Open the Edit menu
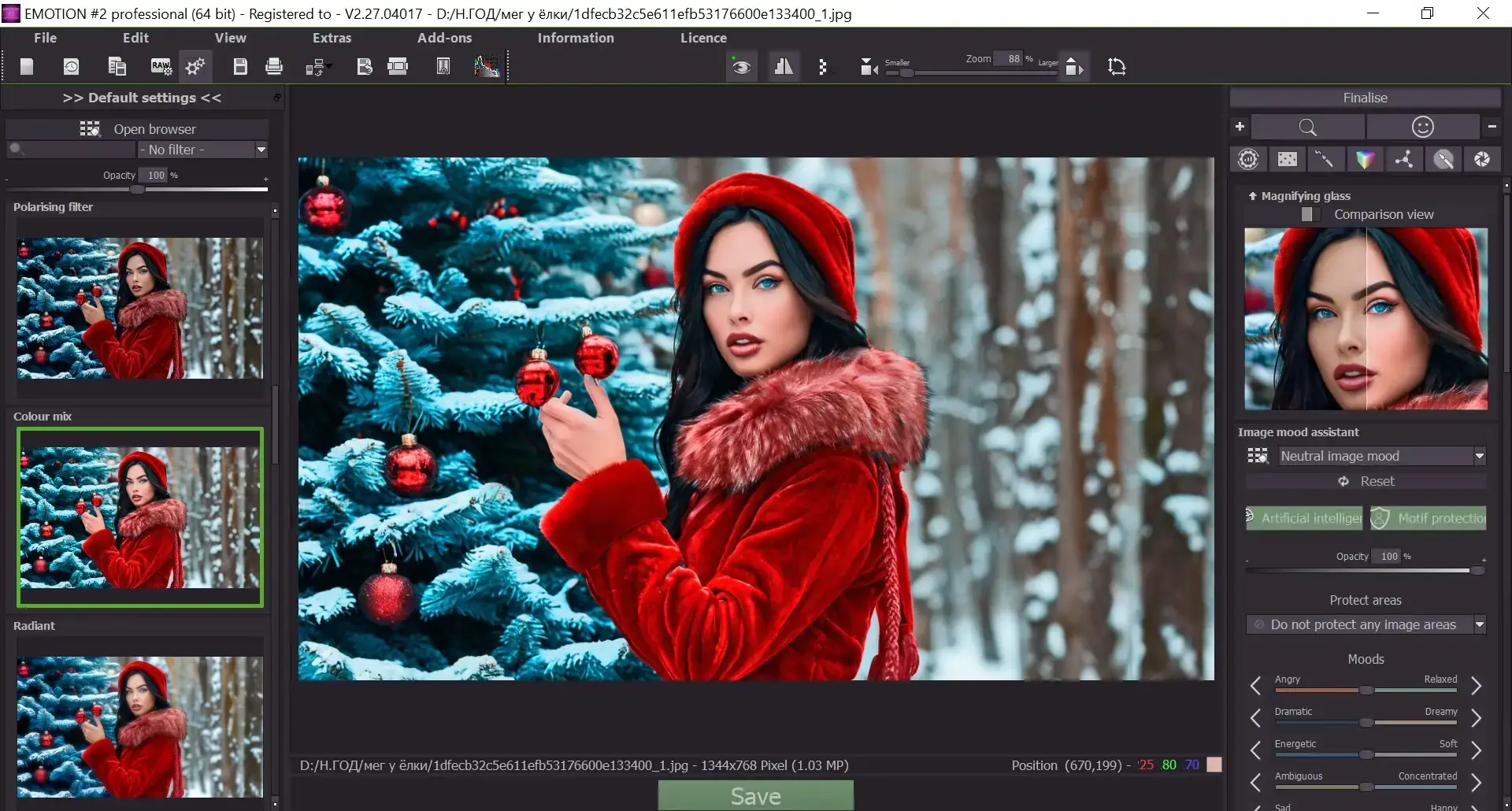The image size is (1512, 811). (135, 38)
